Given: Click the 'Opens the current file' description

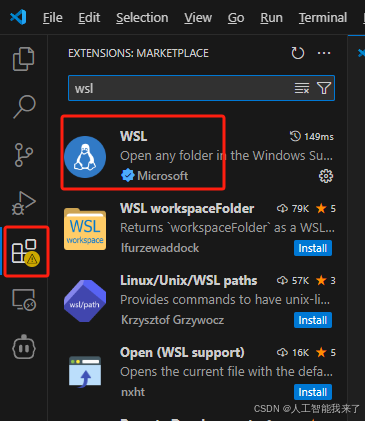Looking at the screenshot, I should coord(226,372).
